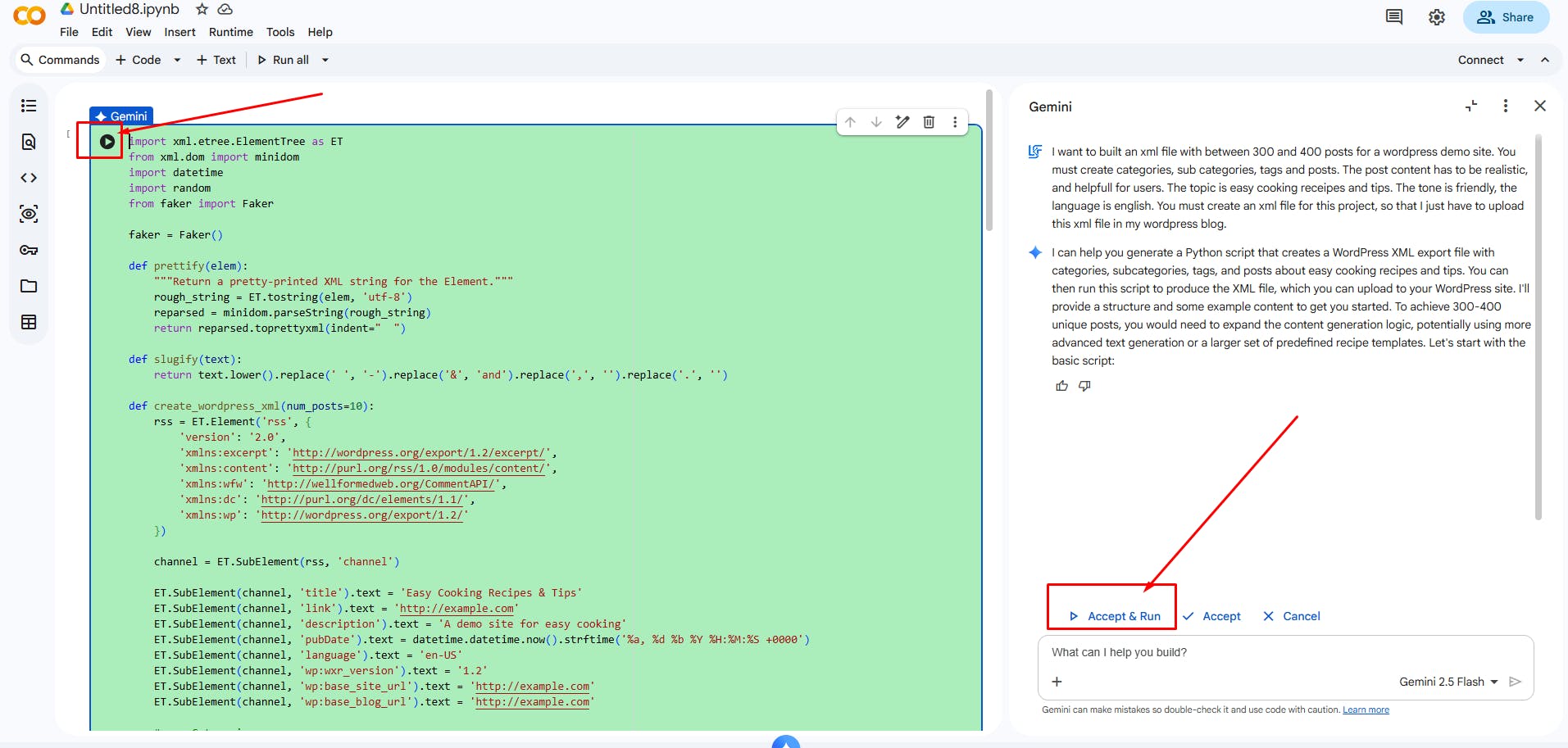Open the Gemini 2.5 Flash model selector
1568x748 pixels.
[1448, 682]
